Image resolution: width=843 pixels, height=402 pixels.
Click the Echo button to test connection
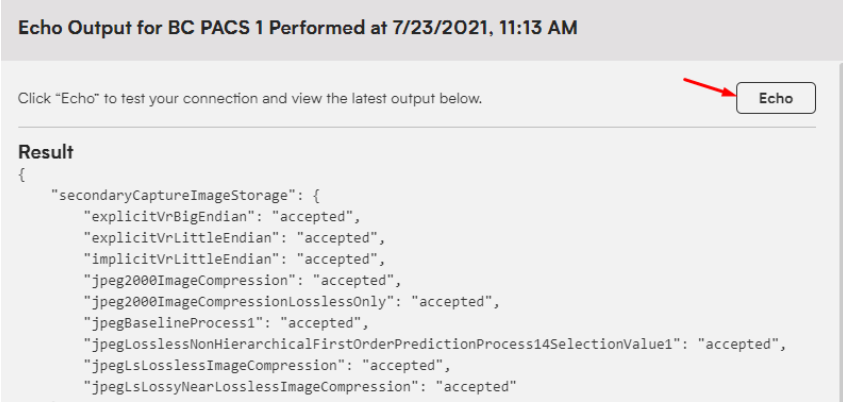775,98
